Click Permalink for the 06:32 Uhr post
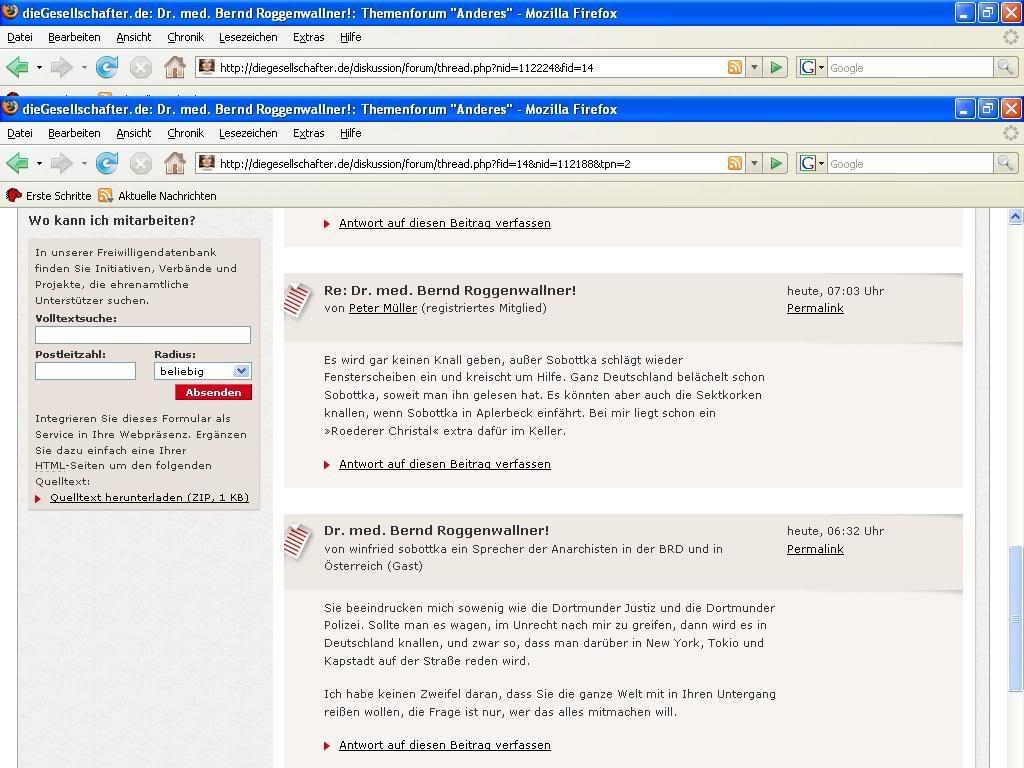Screen dimensions: 1024x768 [815, 549]
